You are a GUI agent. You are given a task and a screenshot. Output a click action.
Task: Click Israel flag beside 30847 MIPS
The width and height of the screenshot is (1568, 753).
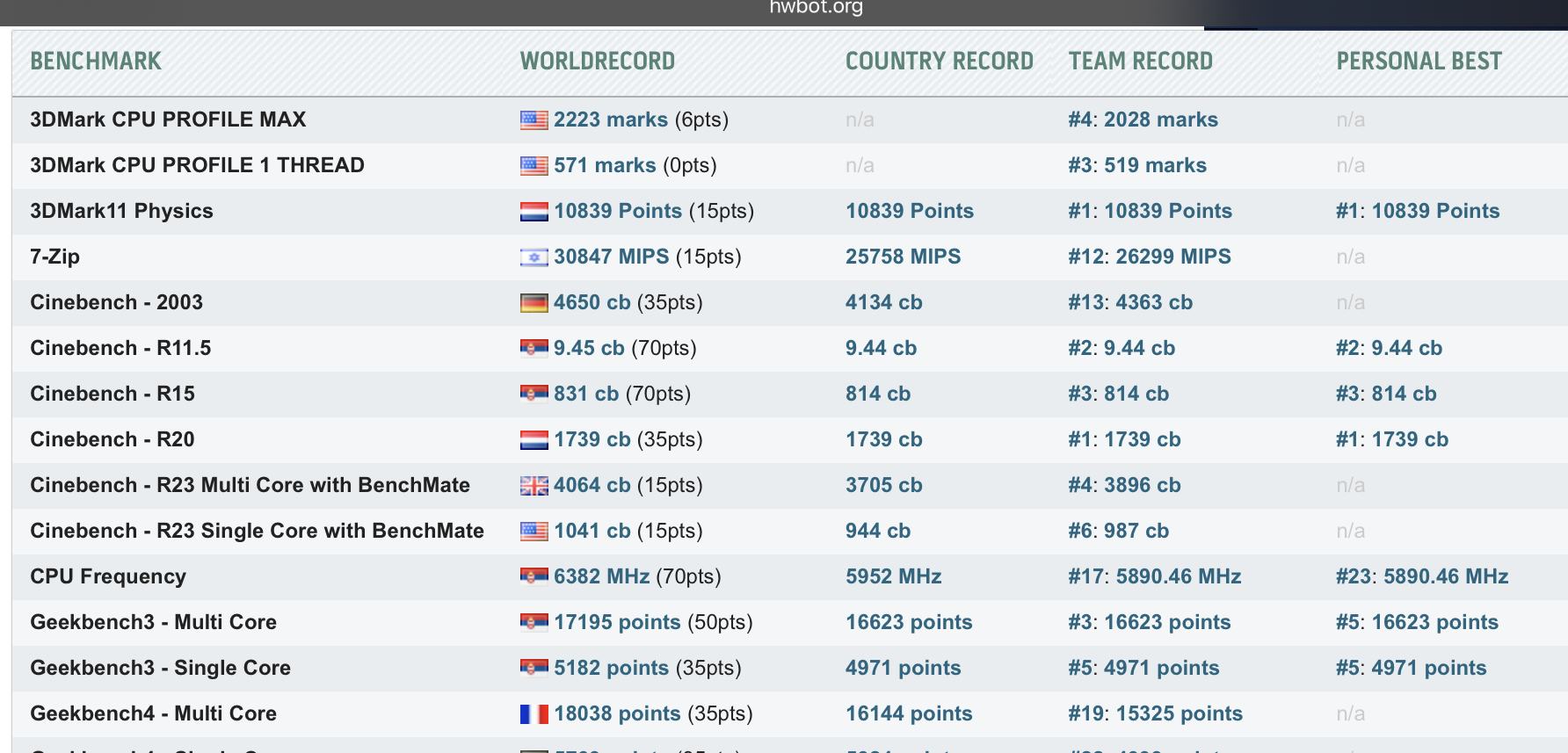(534, 257)
